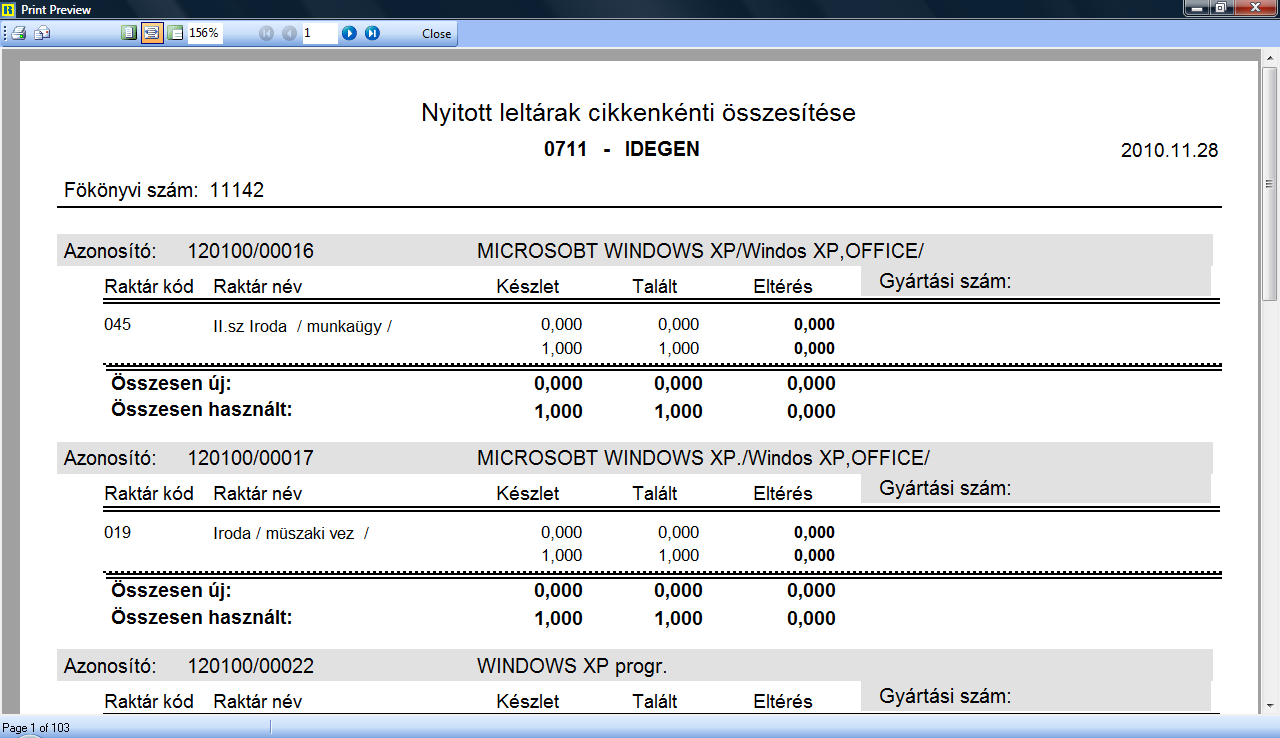Image resolution: width=1280 pixels, height=738 pixels.
Task: Click identifier 120100/00016
Action: pos(251,251)
